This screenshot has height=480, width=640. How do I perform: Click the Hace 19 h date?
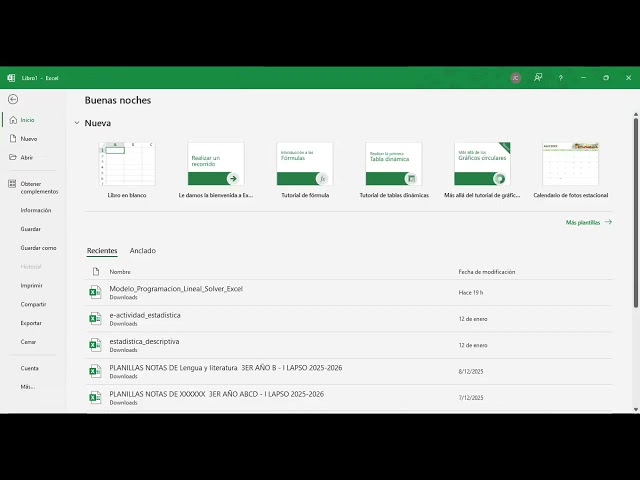471,293
